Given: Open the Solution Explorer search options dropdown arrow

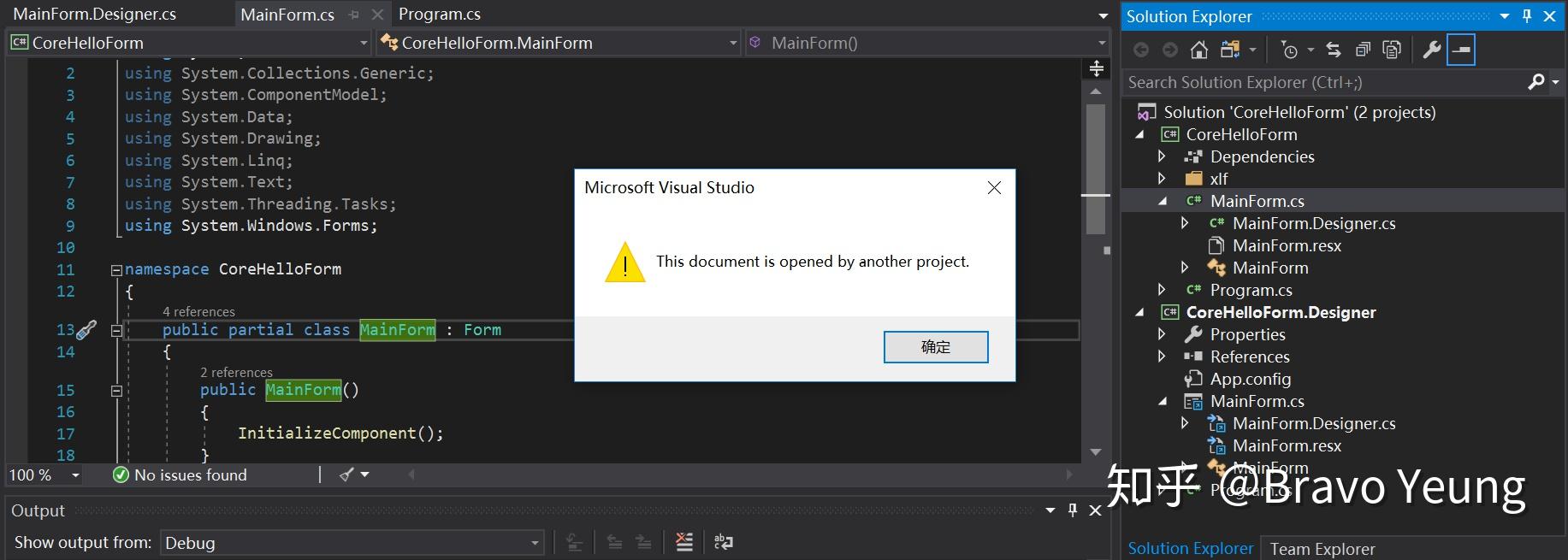Looking at the screenshot, I should [x=1554, y=82].
